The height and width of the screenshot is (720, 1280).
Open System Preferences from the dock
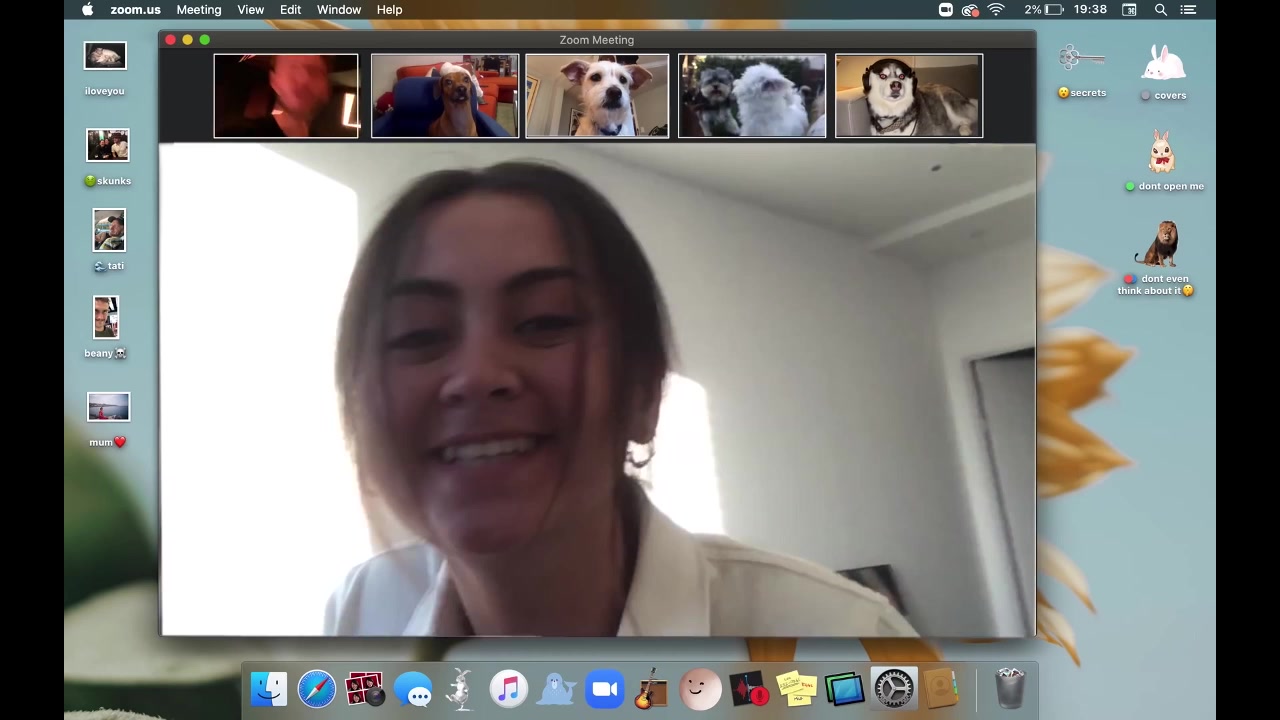point(893,689)
